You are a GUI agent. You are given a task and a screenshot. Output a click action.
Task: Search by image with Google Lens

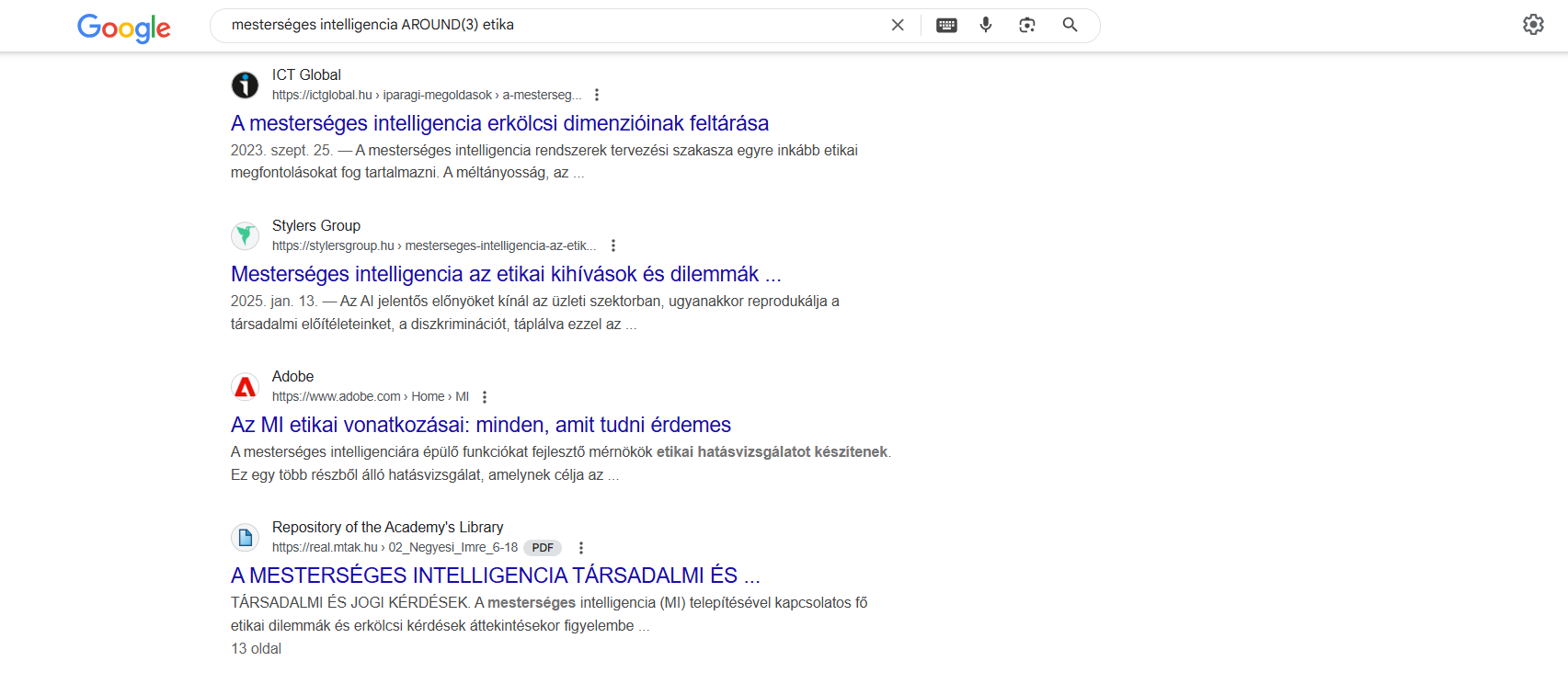[x=1027, y=25]
